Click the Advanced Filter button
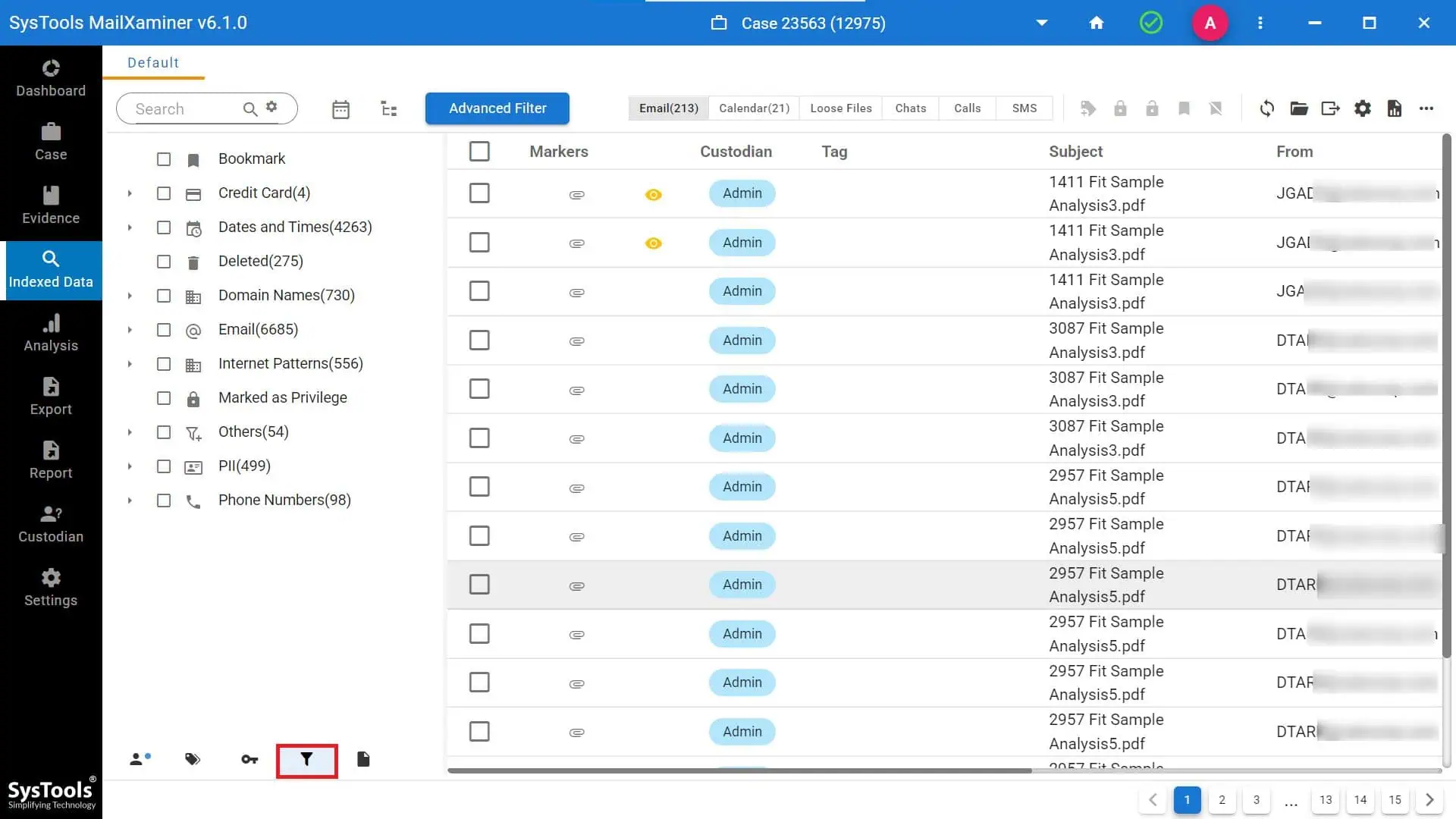This screenshot has height=819, width=1456. pos(497,108)
